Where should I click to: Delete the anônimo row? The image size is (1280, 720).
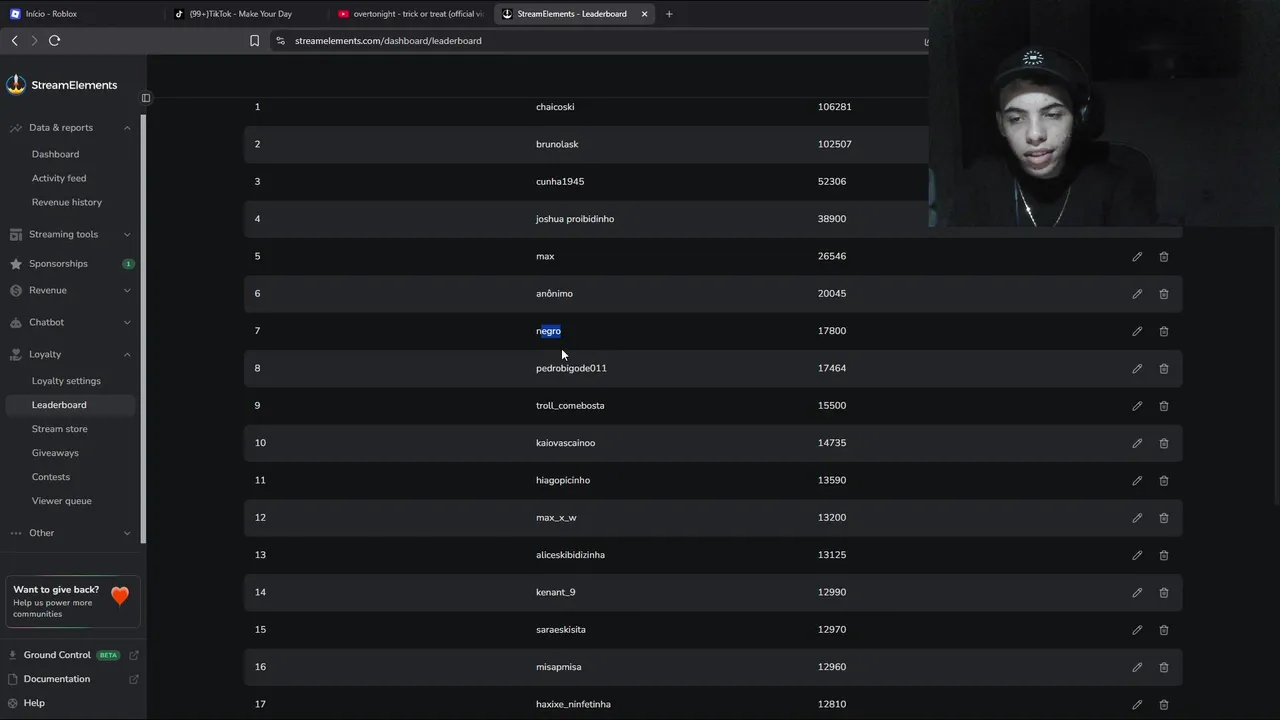point(1164,294)
